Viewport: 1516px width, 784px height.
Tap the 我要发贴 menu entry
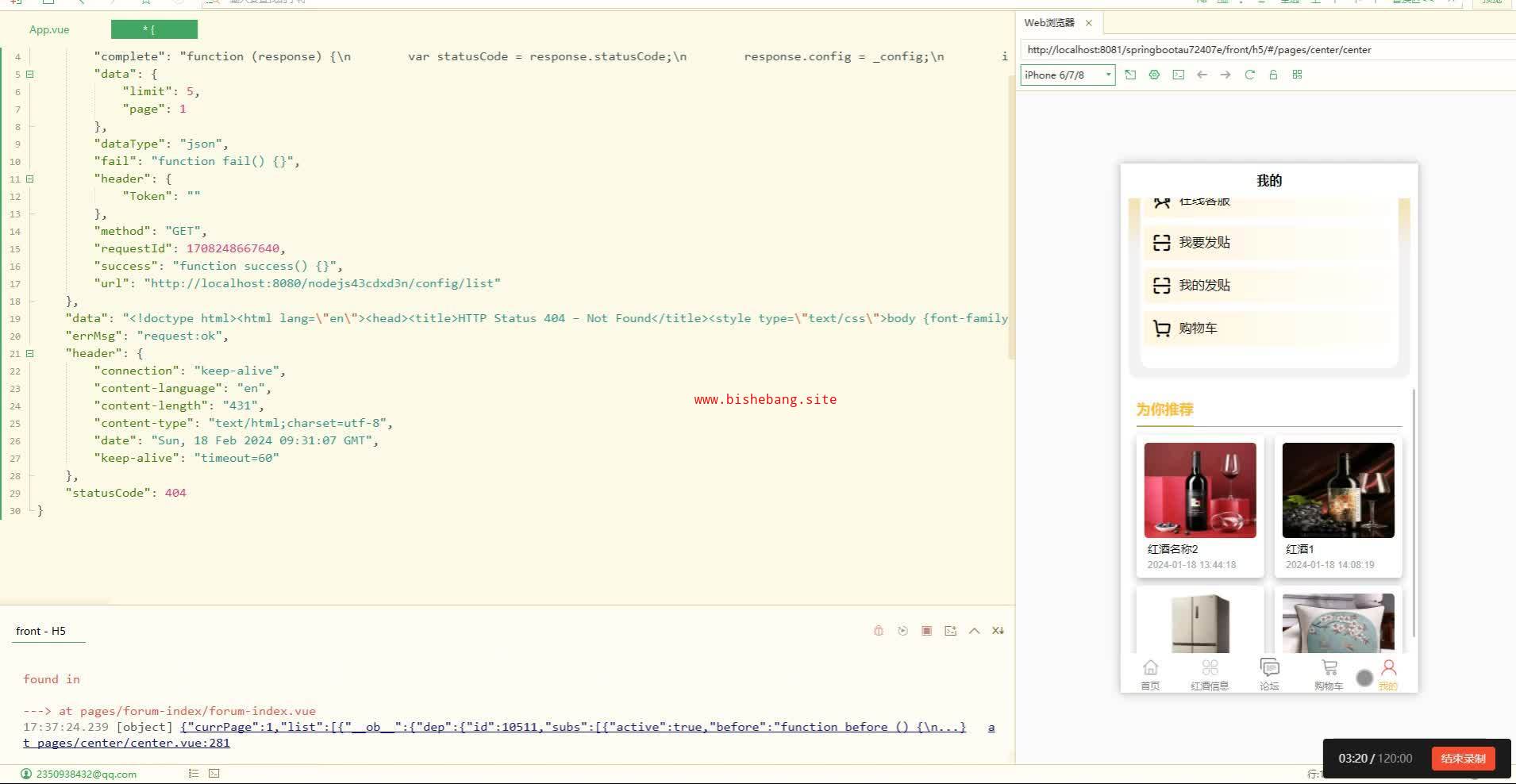pyautogui.click(x=1203, y=243)
